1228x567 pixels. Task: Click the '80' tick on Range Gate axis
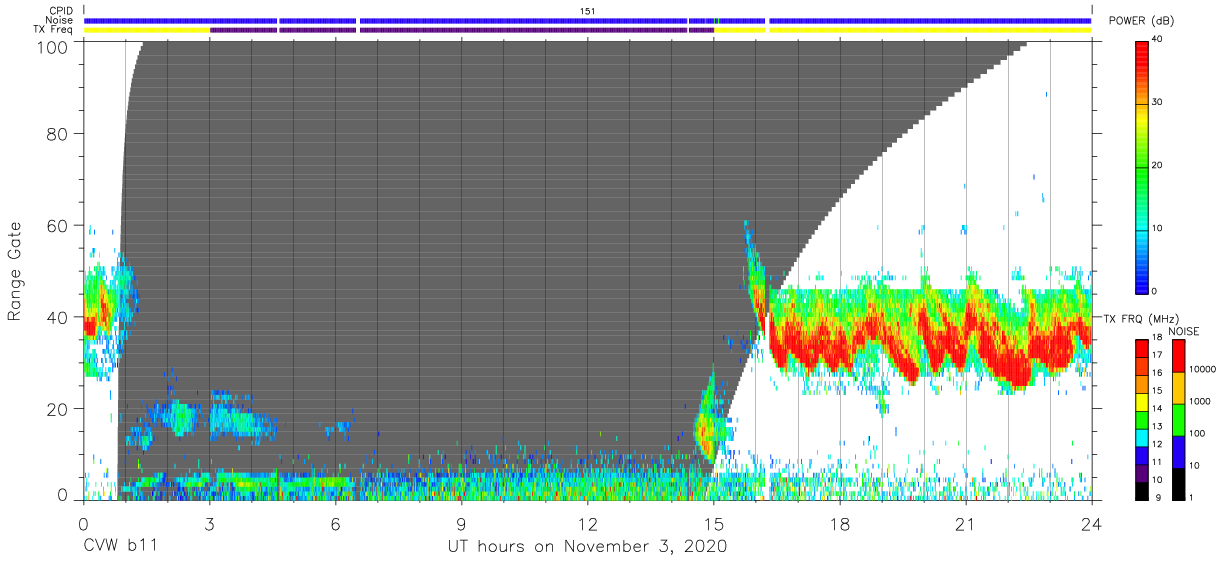click(x=58, y=133)
